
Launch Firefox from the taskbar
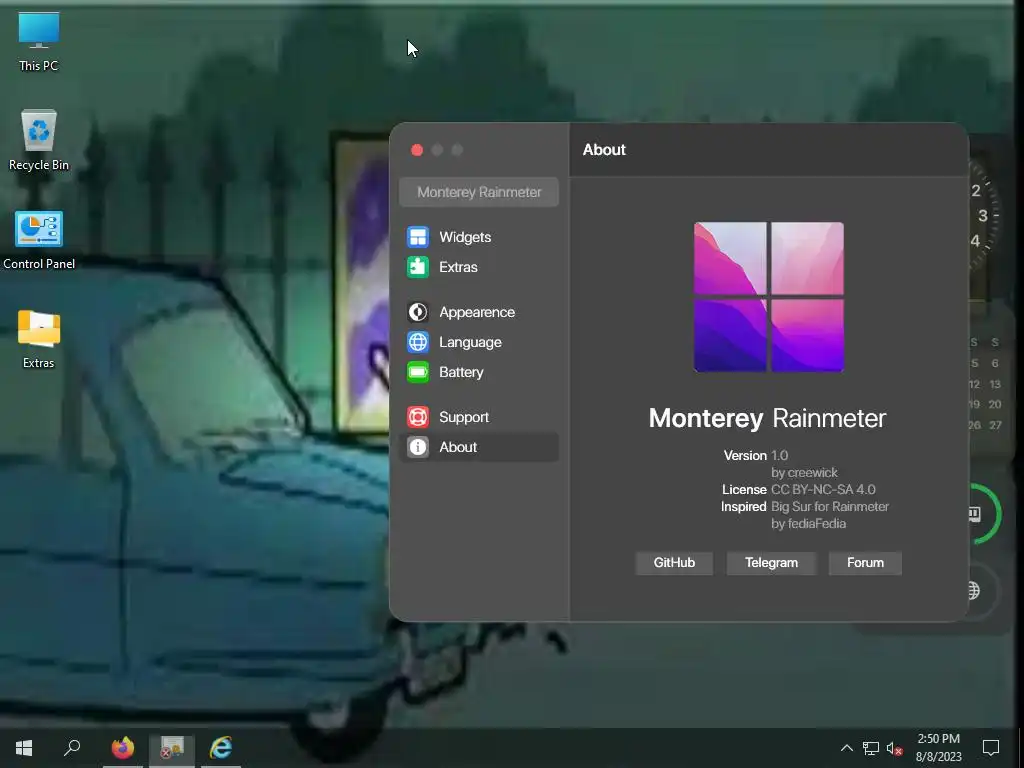click(122, 748)
